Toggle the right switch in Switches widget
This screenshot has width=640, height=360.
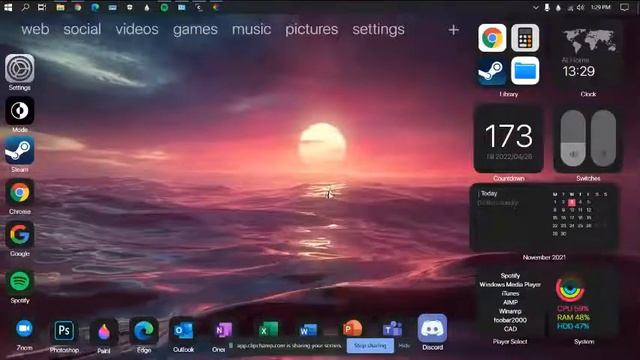(603, 138)
